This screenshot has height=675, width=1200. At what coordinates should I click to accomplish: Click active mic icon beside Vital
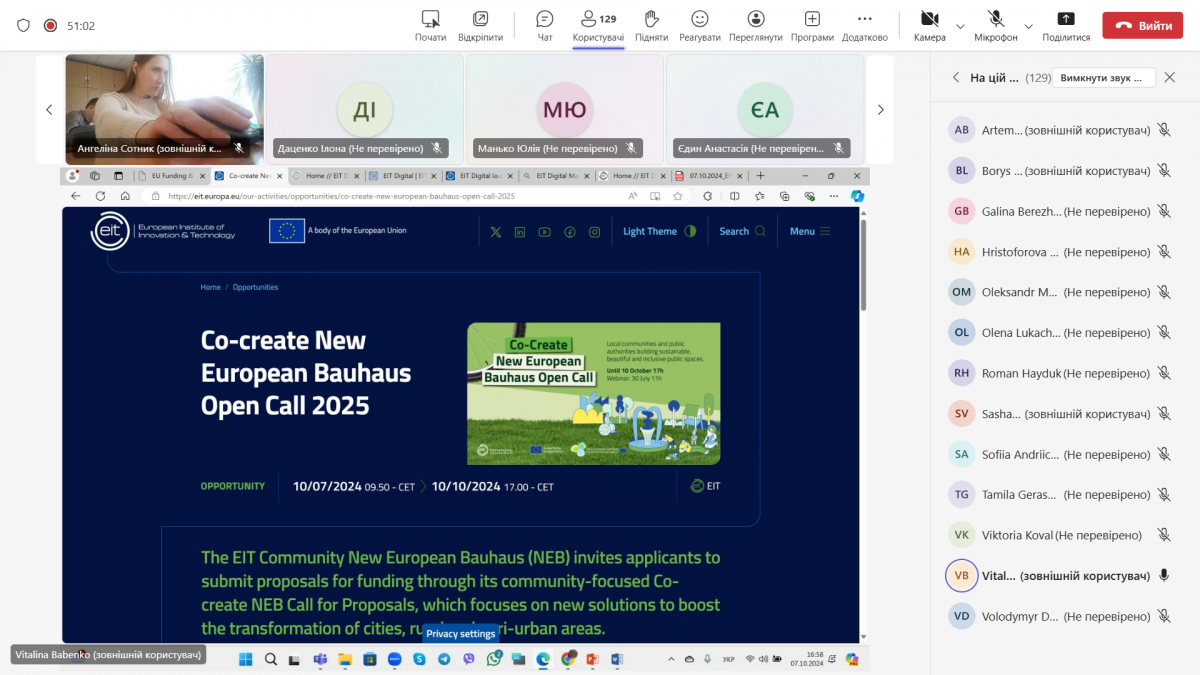click(1164, 576)
